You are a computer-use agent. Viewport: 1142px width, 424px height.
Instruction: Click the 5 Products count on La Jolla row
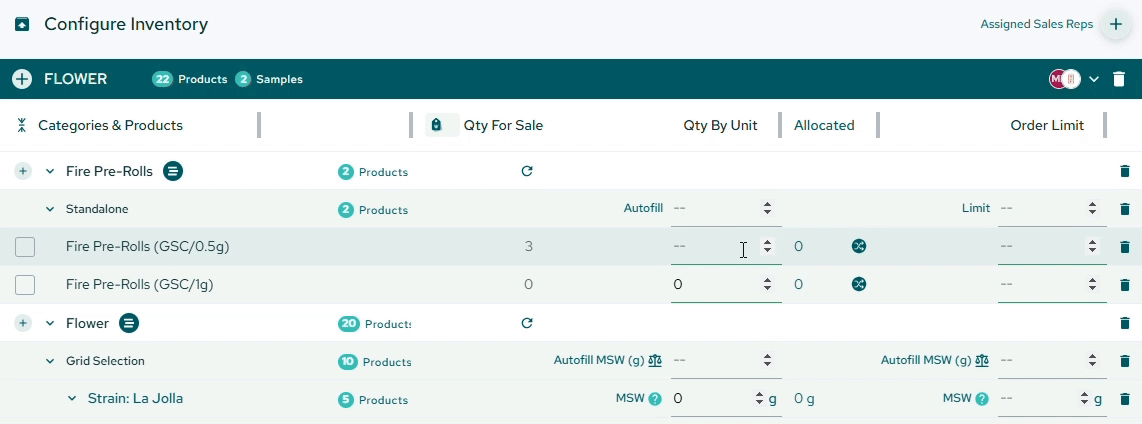click(x=373, y=399)
